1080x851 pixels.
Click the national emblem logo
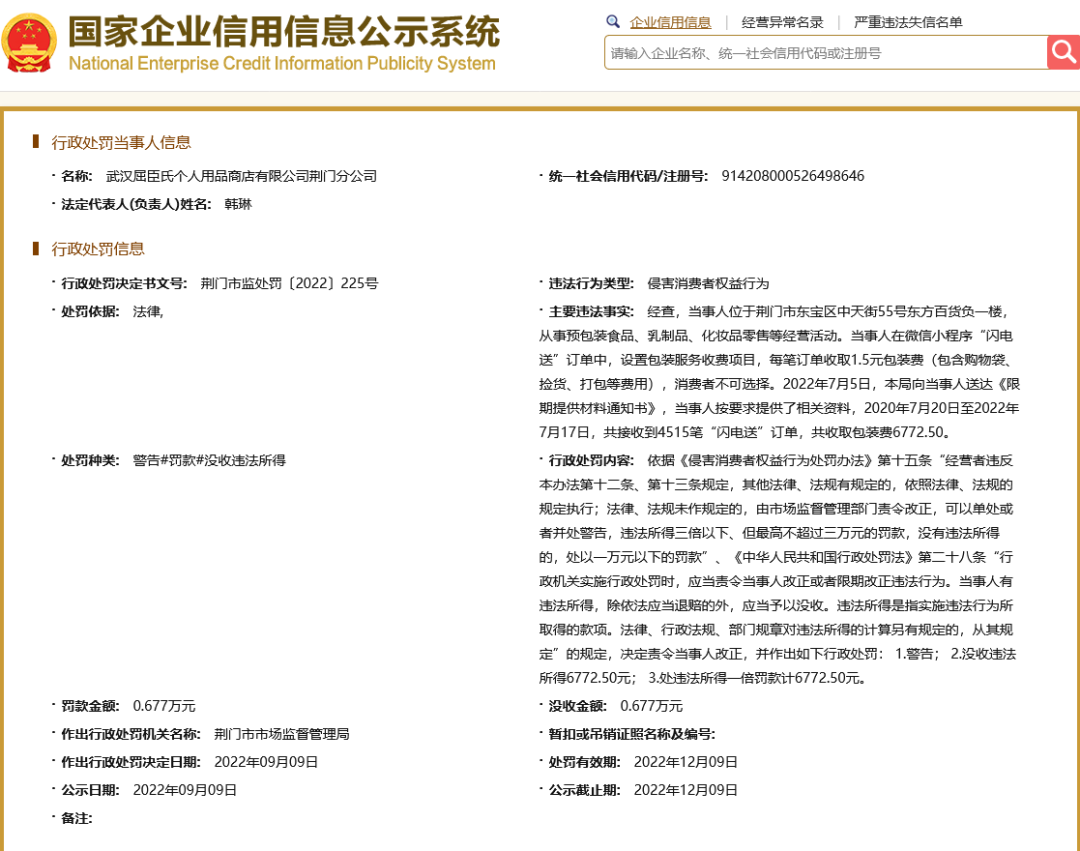(29, 44)
